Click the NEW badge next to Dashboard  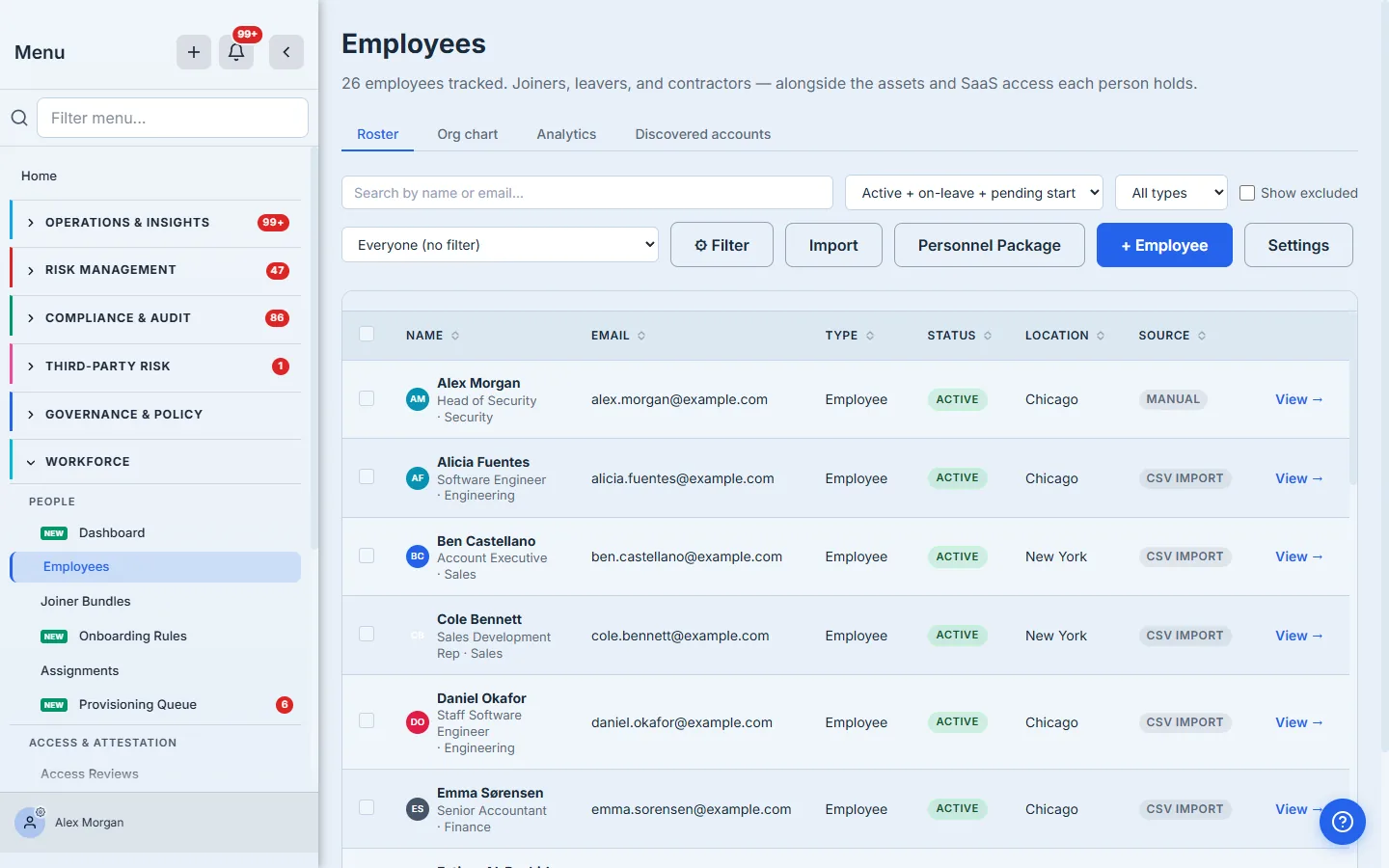[x=54, y=533]
